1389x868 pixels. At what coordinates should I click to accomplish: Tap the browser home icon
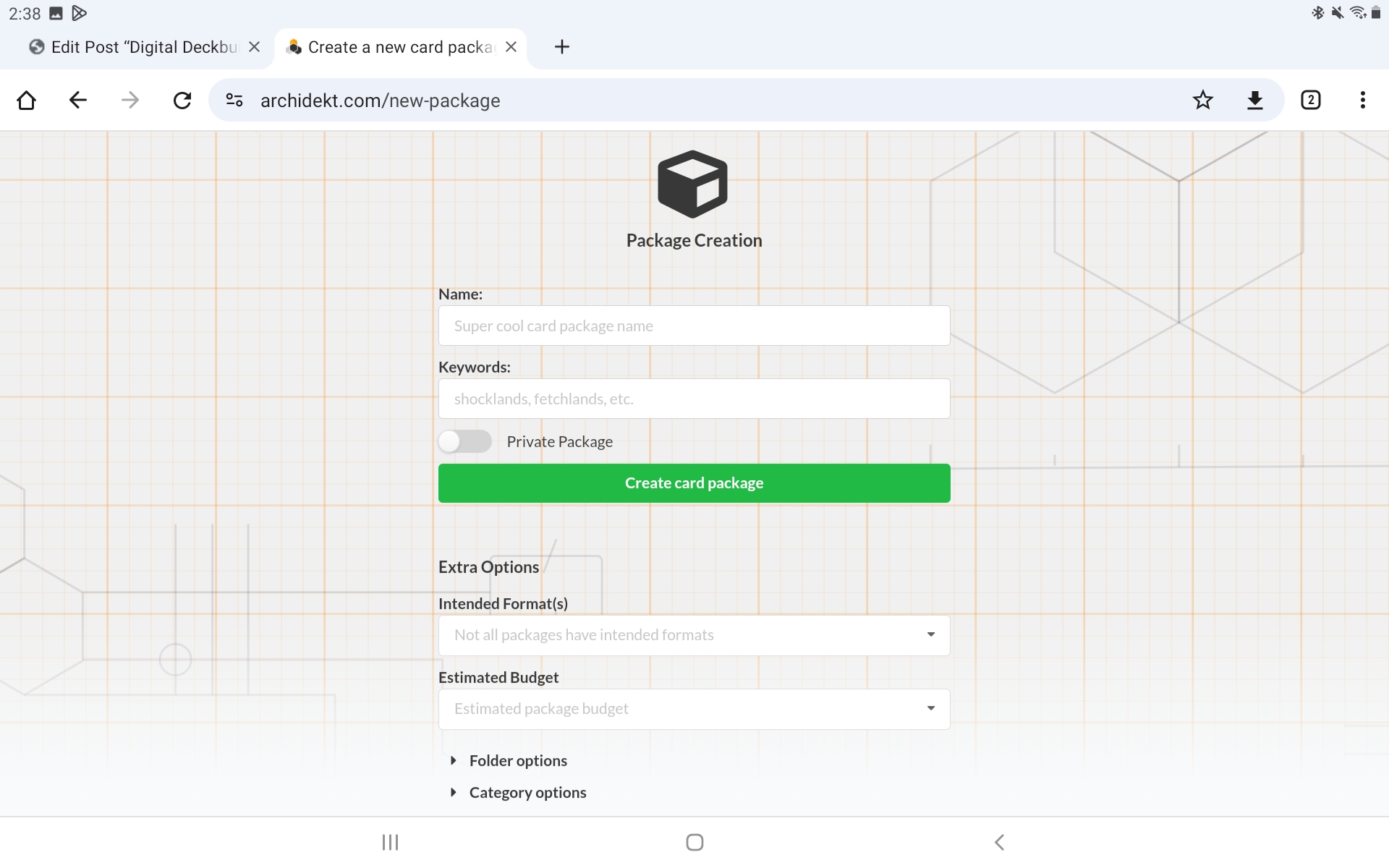tap(27, 100)
